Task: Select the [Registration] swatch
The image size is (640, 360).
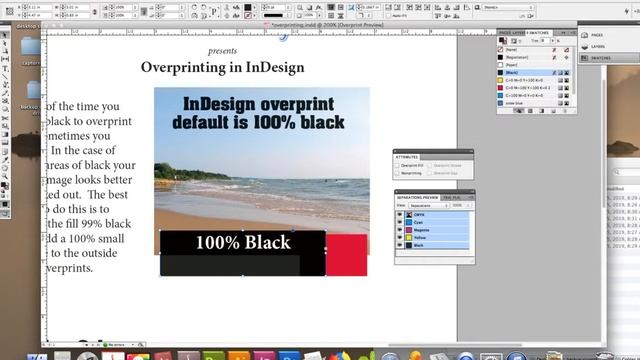Action: click(533, 58)
